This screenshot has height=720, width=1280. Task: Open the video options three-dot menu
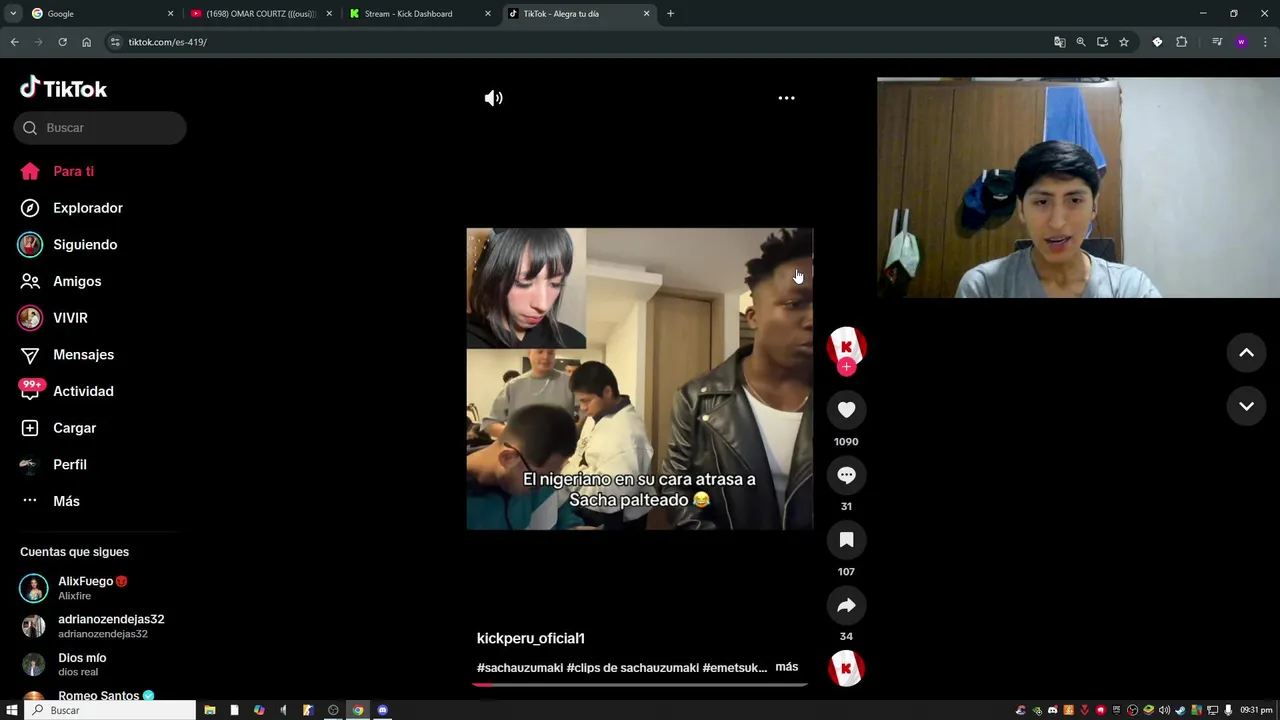[x=786, y=98]
